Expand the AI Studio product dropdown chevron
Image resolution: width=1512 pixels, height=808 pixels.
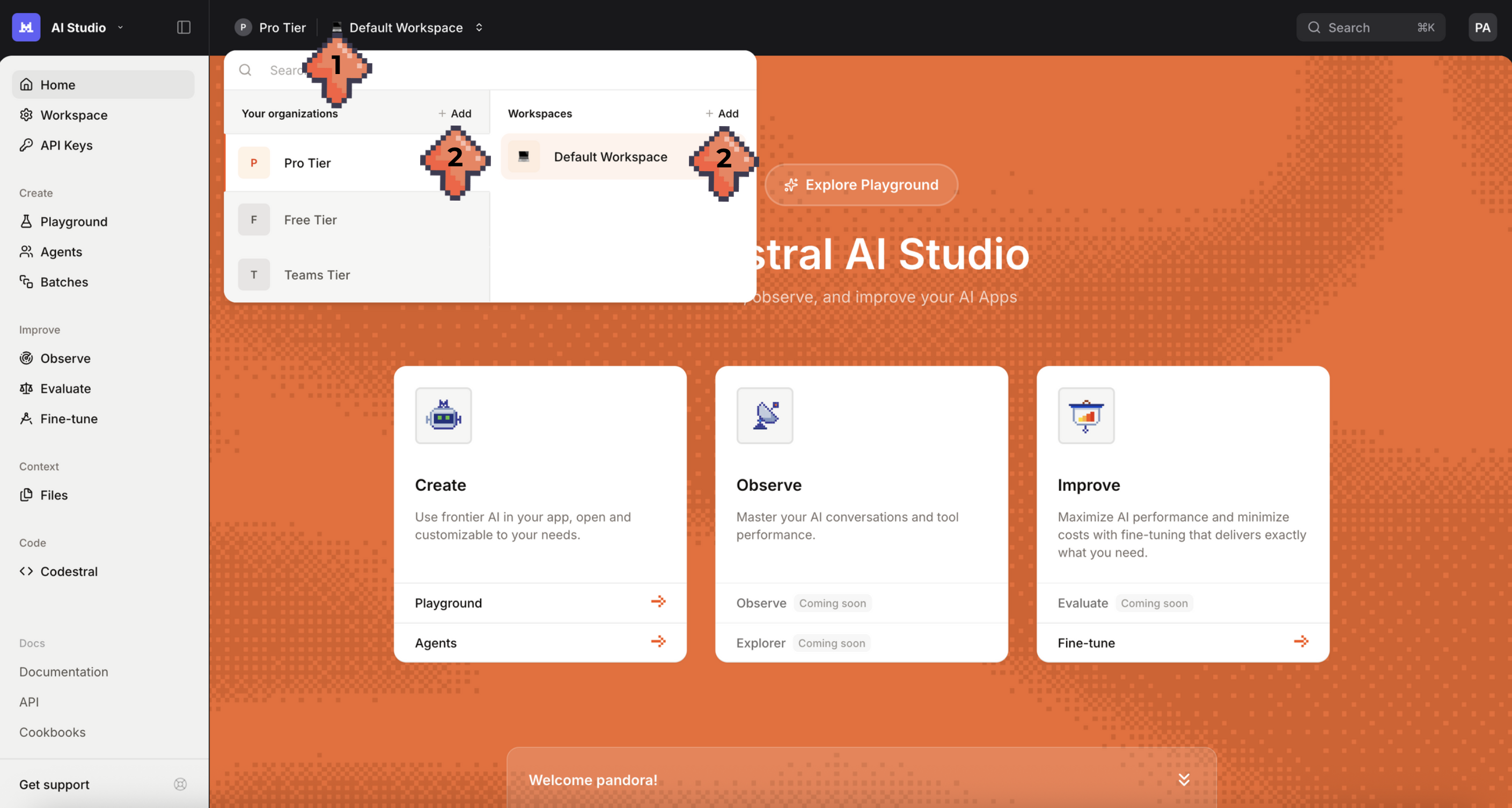[120, 27]
